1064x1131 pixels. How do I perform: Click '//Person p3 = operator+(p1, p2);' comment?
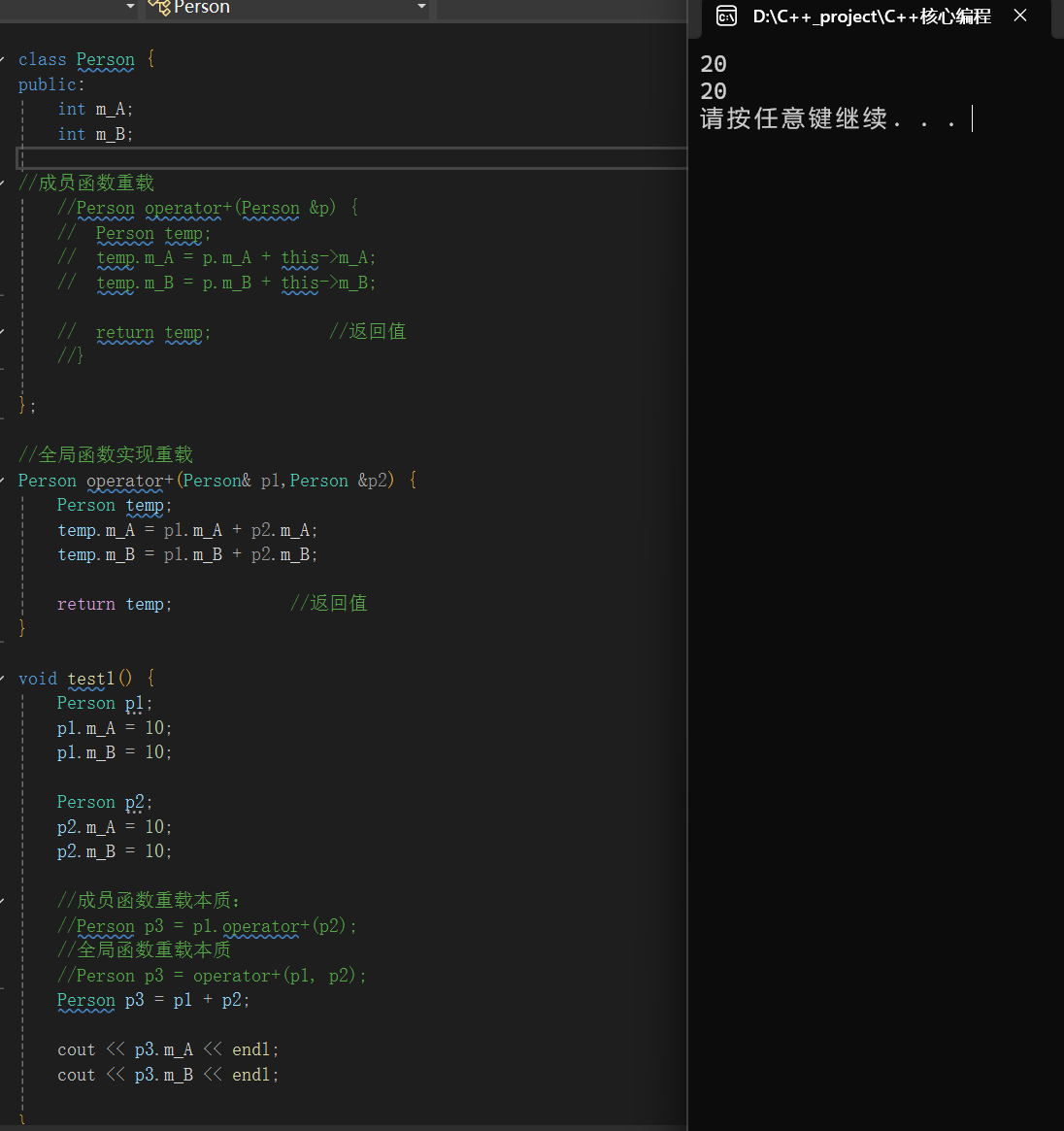[x=212, y=976]
